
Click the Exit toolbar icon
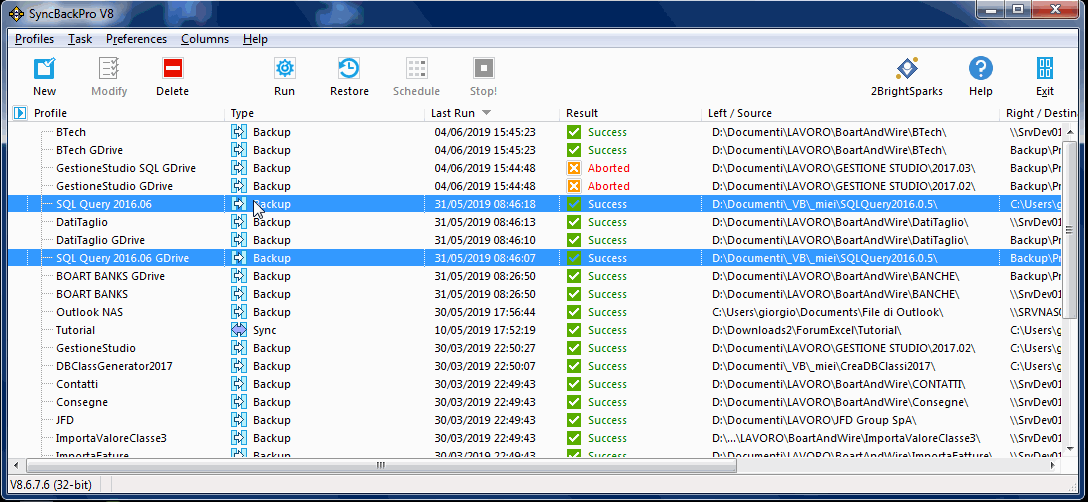[x=1045, y=68]
